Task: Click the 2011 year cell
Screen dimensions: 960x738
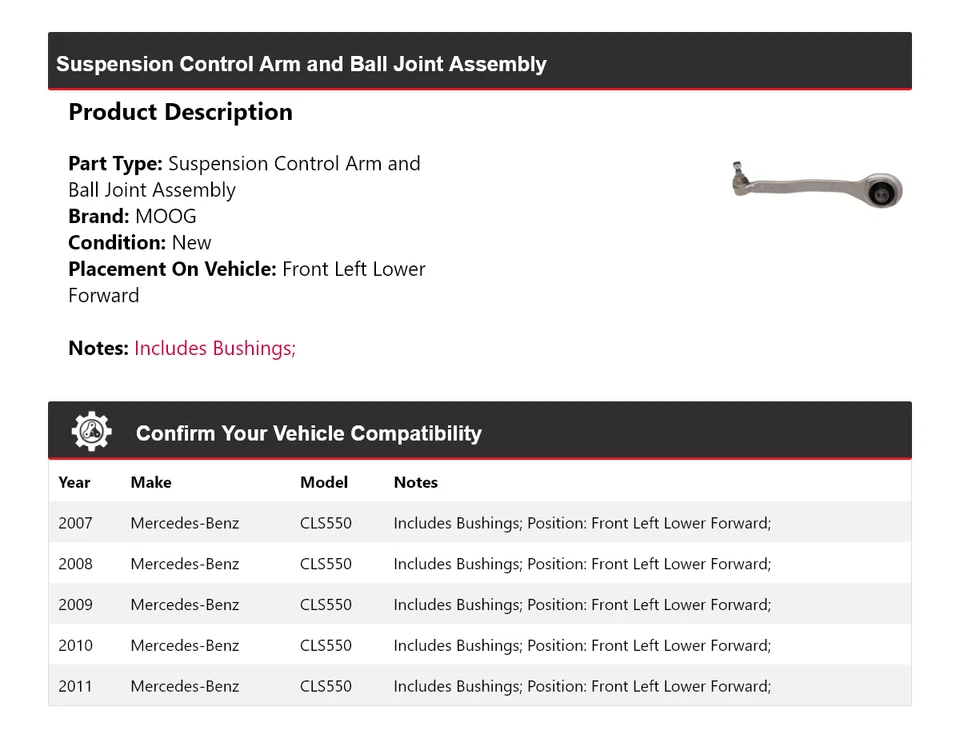Action: click(75, 687)
